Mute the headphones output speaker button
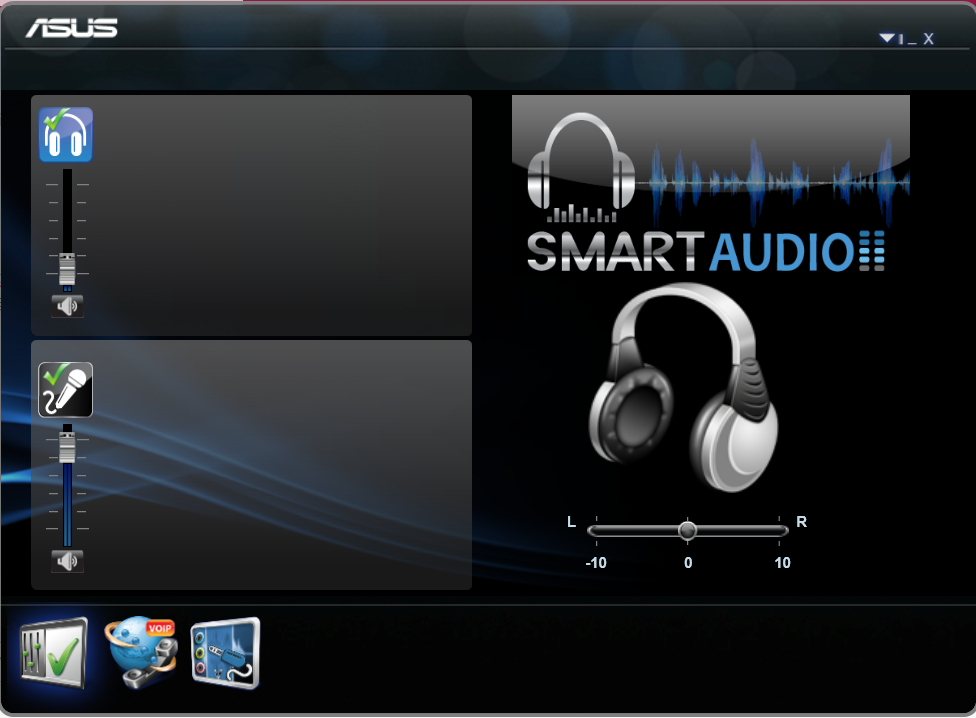This screenshot has height=718, width=976. [67, 306]
